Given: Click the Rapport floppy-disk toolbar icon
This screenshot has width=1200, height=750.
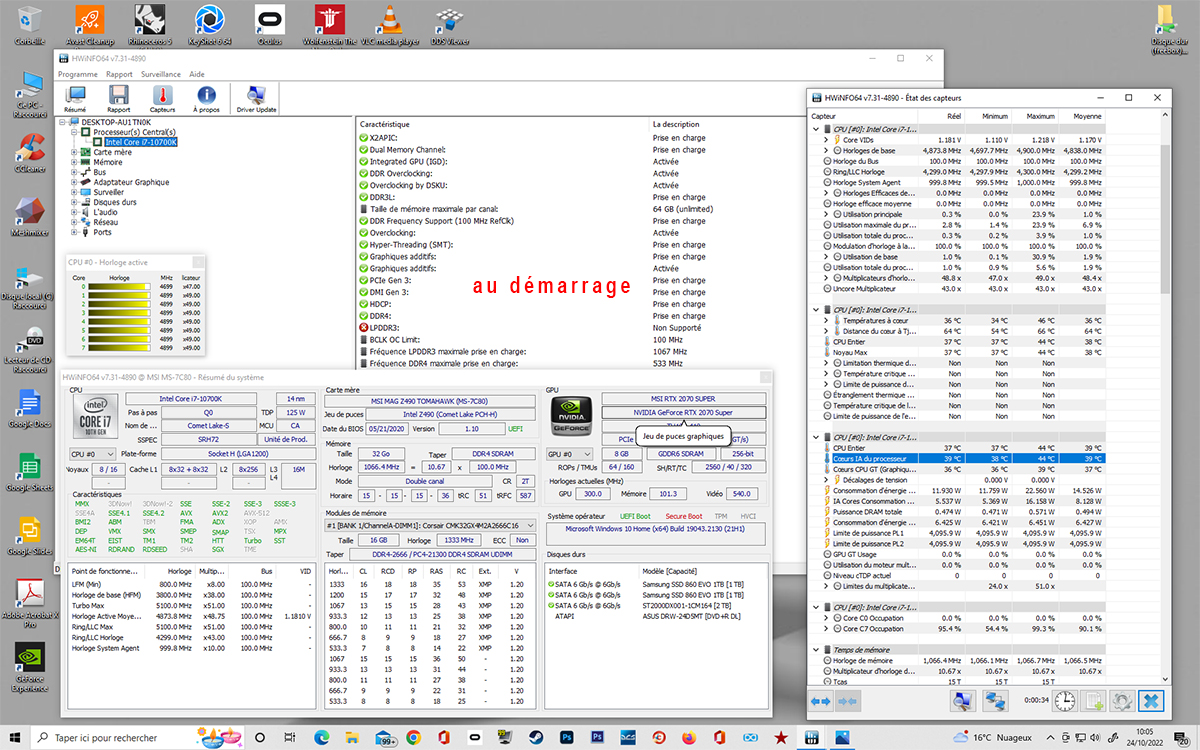Looking at the screenshot, I should tap(118, 98).
